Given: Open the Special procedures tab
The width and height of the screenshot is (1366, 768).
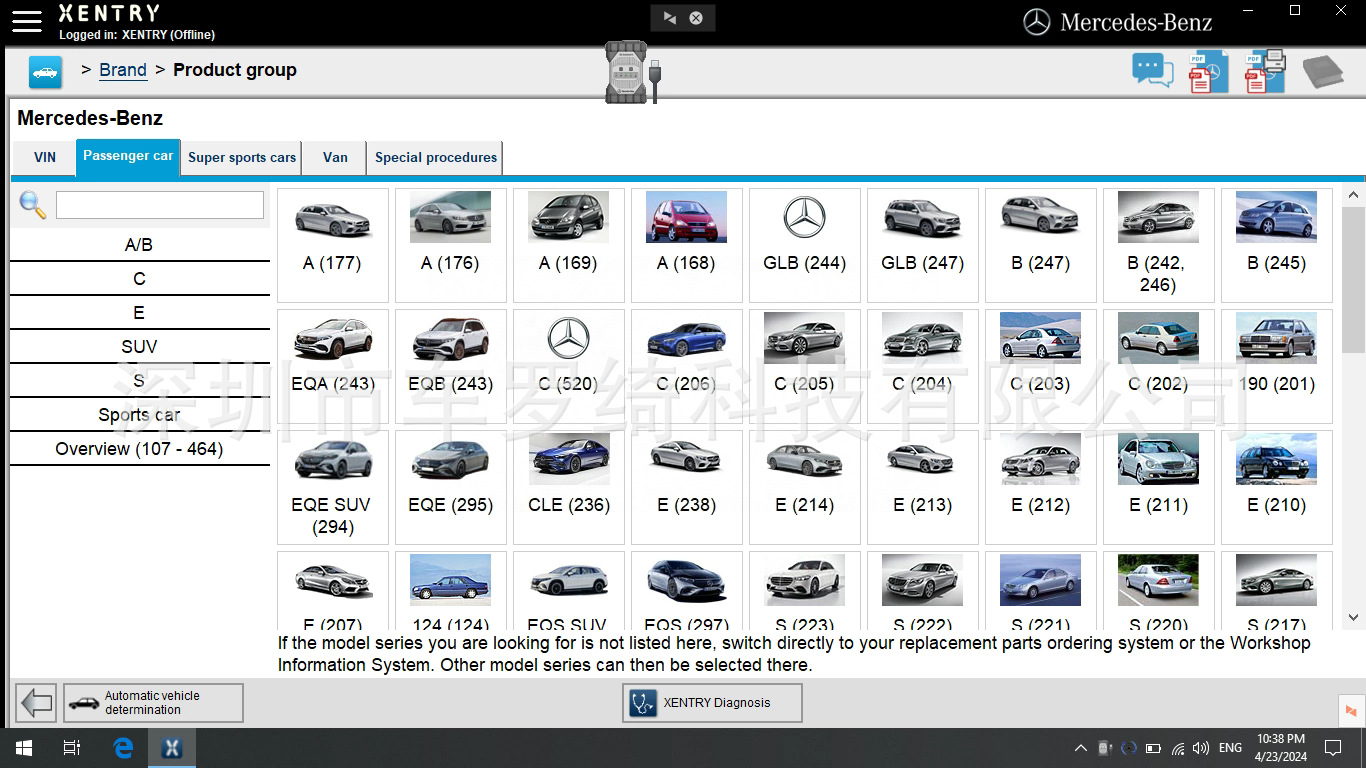Looking at the screenshot, I should (435, 157).
